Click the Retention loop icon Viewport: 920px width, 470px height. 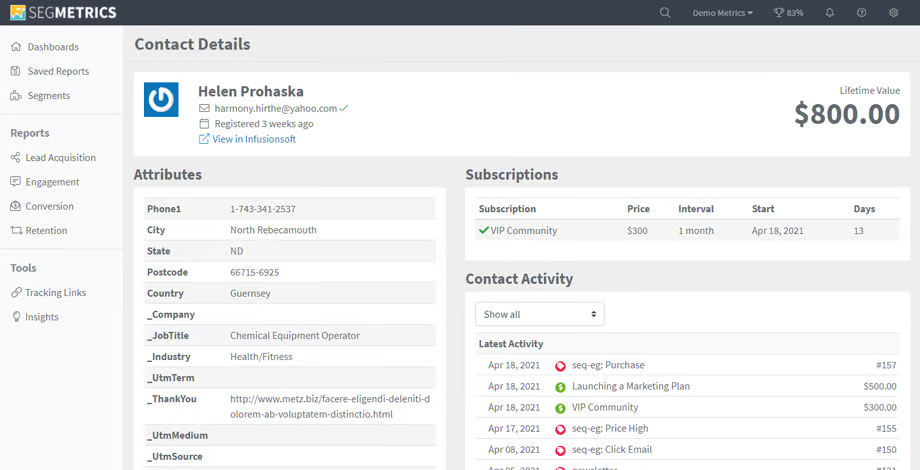16,231
